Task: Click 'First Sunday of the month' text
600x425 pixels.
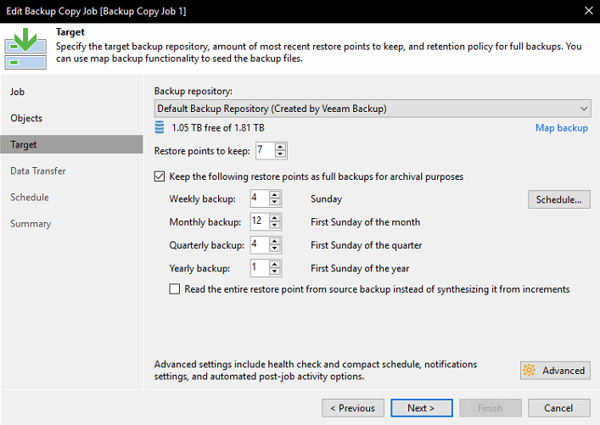Action: [x=365, y=222]
